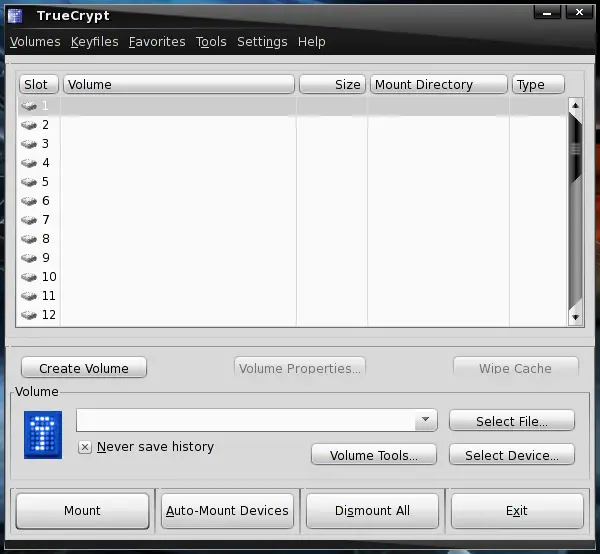Minimize the TrueCrypt window

(547, 13)
